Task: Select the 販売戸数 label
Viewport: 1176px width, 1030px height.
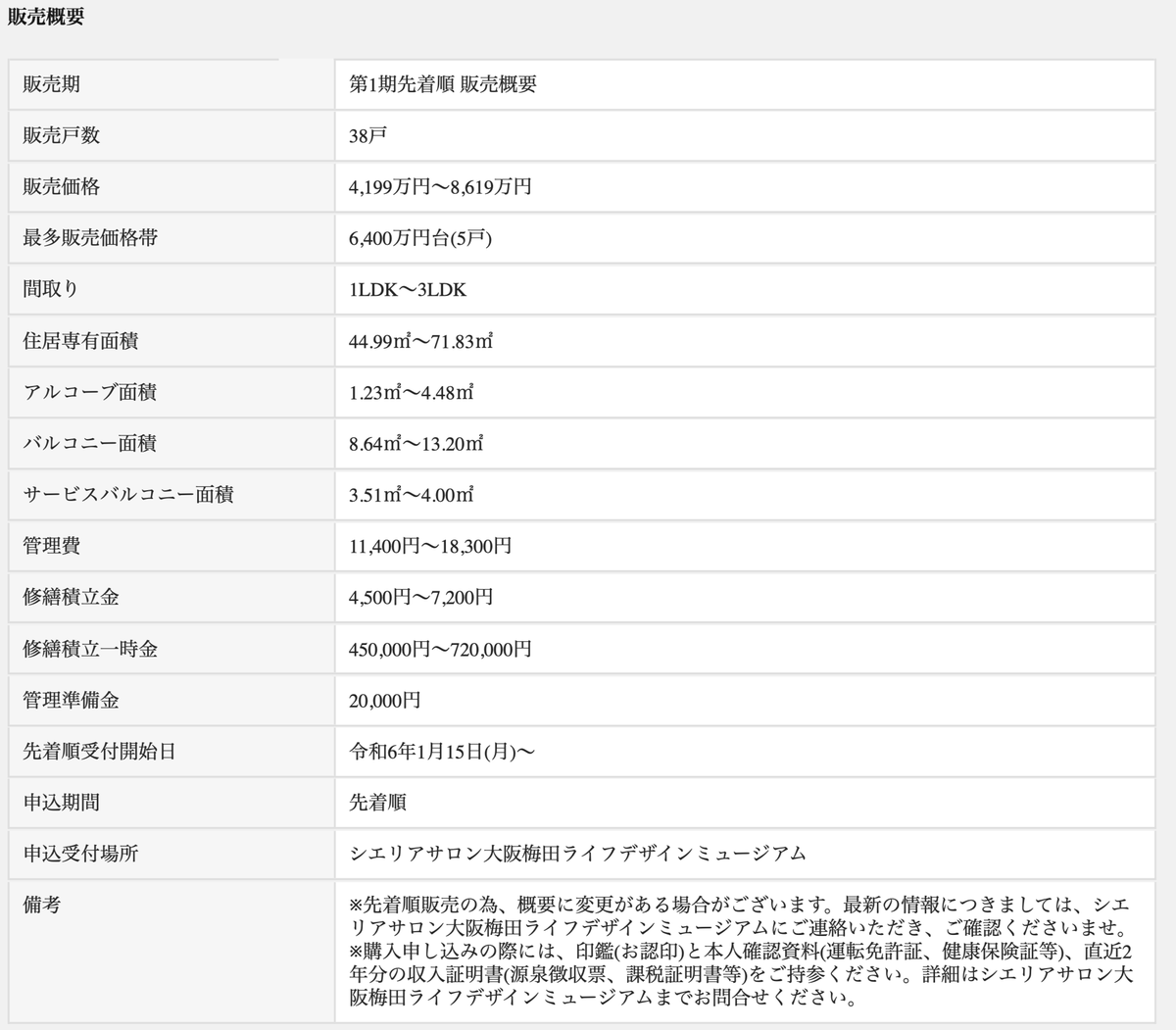Action: [x=62, y=135]
